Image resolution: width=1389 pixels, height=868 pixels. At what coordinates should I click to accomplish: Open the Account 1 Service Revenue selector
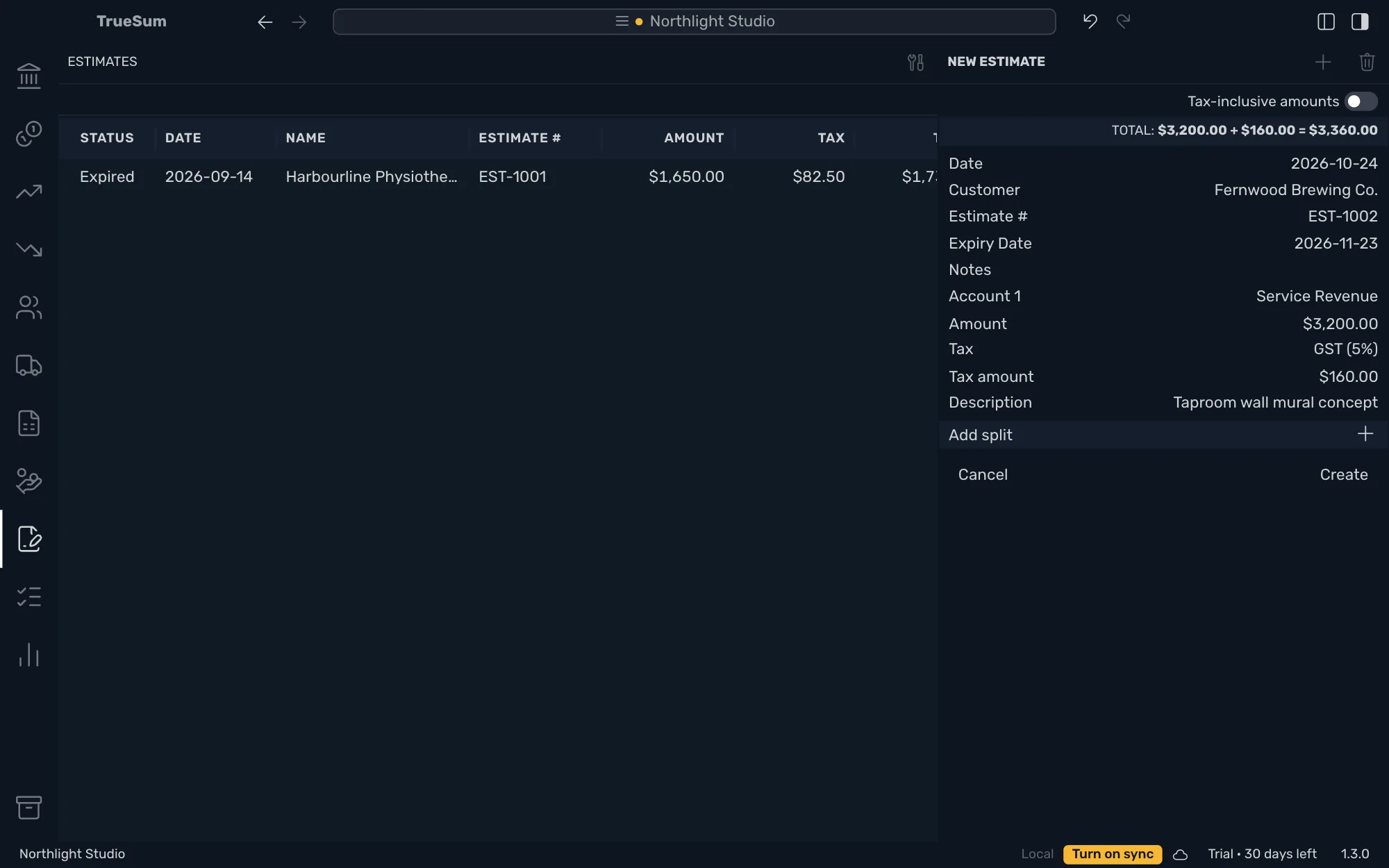click(x=1163, y=297)
